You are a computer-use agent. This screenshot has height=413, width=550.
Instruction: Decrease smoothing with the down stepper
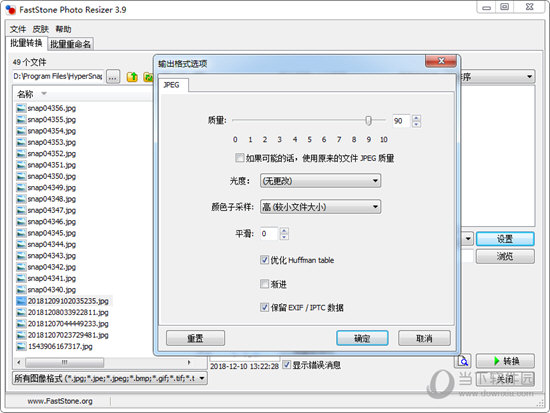click(x=284, y=237)
